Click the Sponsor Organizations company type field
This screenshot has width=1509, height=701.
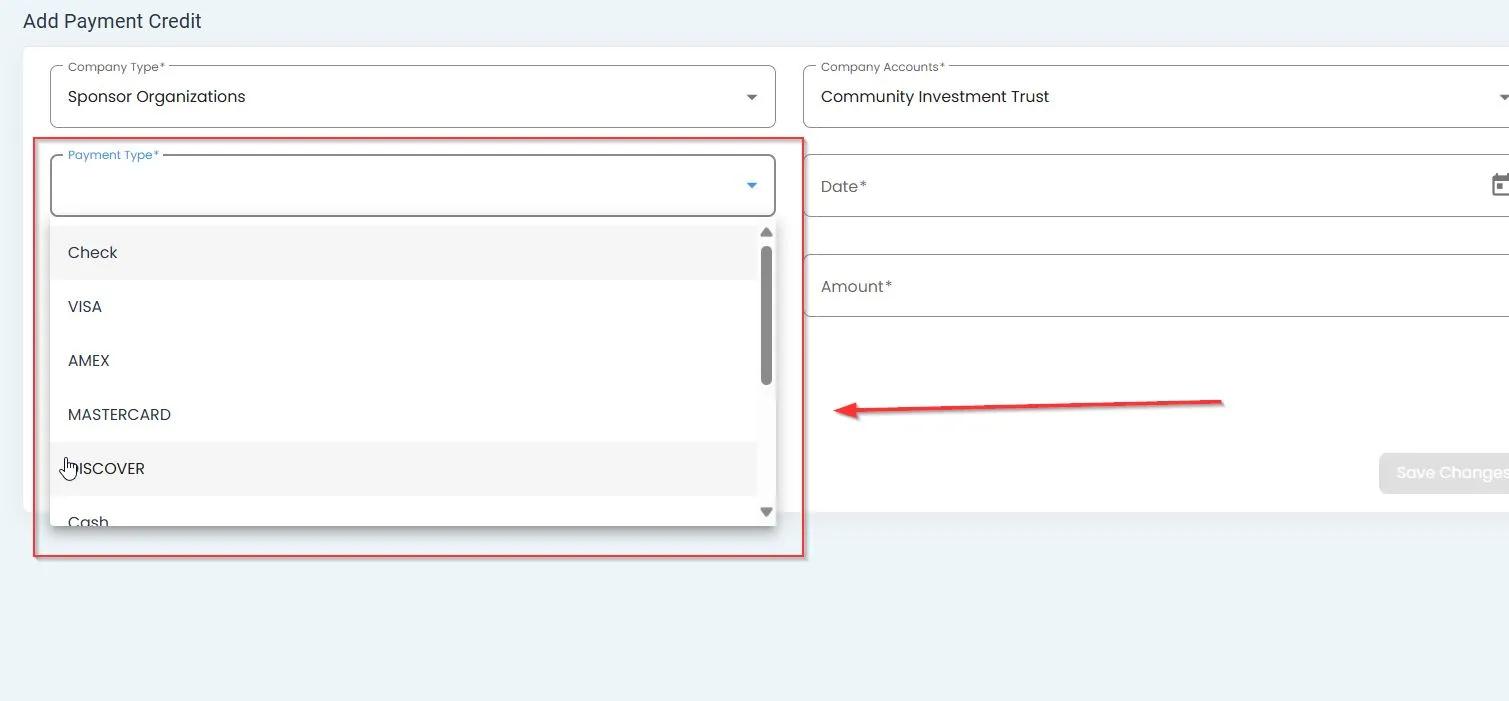pos(400,97)
